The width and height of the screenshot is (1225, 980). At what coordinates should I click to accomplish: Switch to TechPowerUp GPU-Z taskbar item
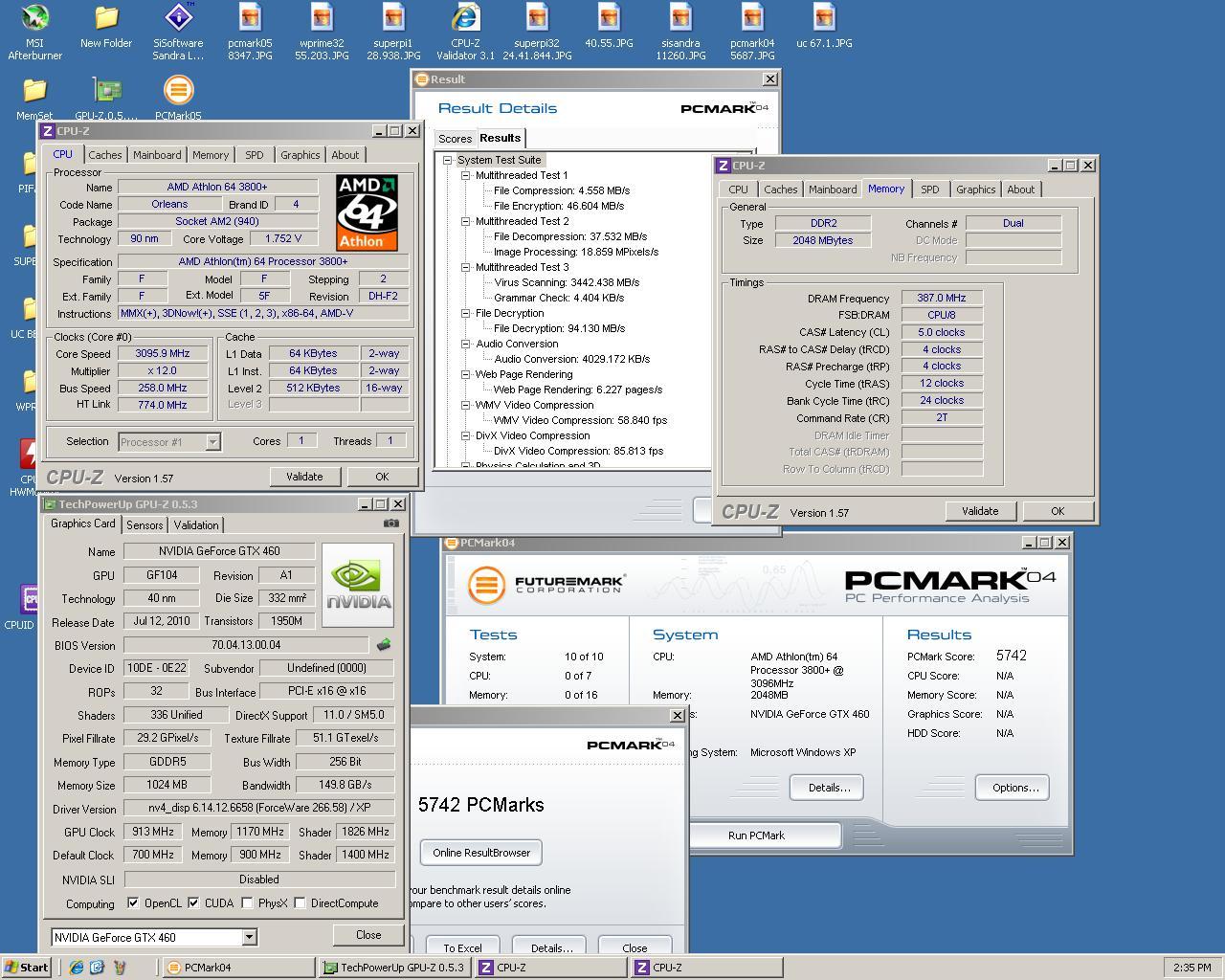pos(393,968)
